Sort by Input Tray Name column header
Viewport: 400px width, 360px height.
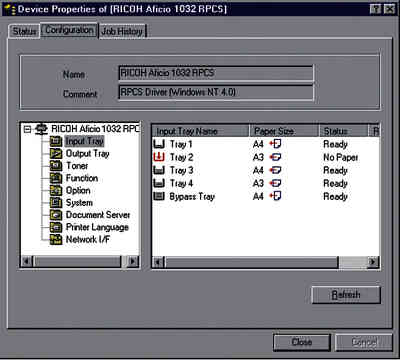(x=201, y=131)
